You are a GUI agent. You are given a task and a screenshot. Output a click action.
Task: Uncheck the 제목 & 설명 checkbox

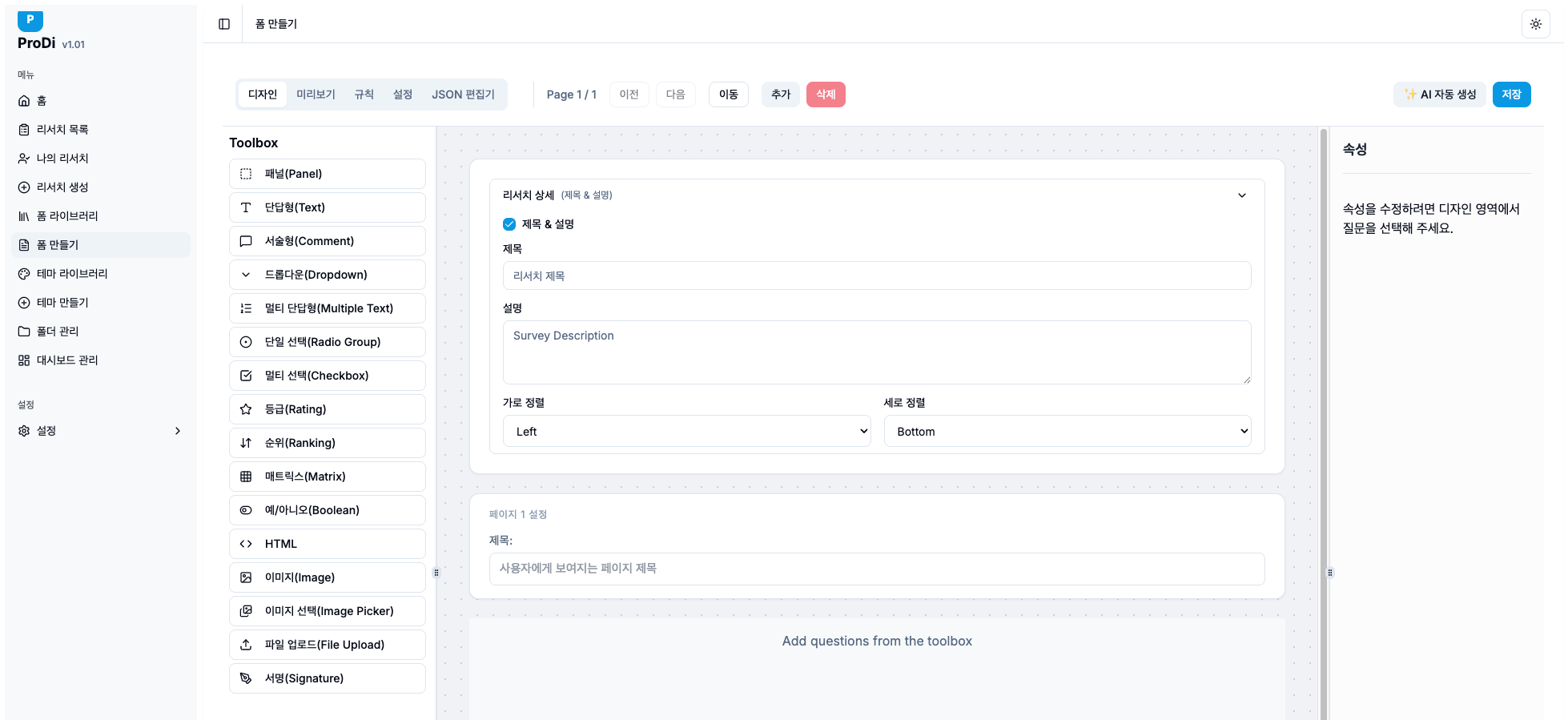tap(509, 224)
